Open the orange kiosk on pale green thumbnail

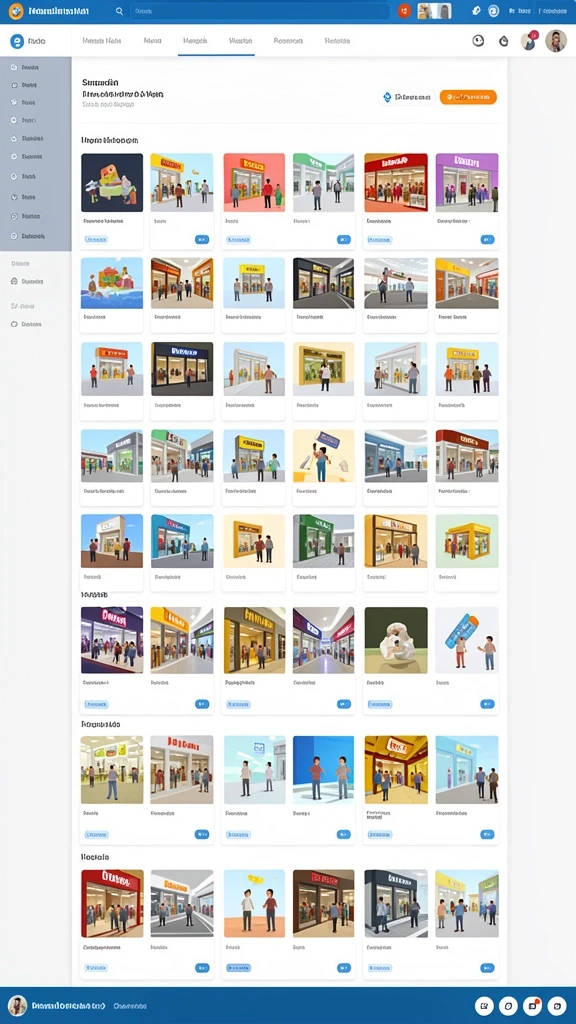coord(466,541)
